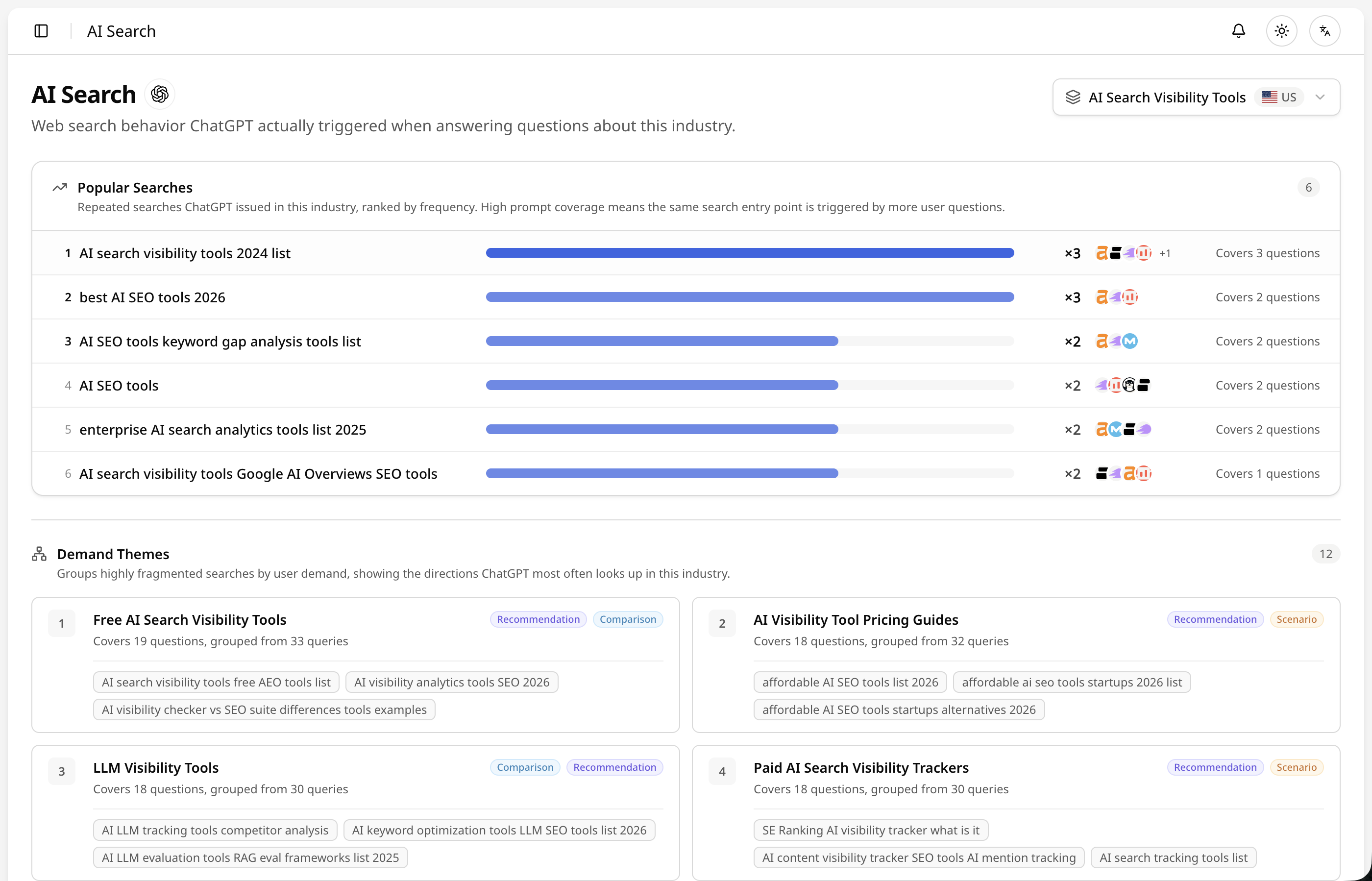Image resolution: width=1372 pixels, height=881 pixels.
Task: Toggle light/dark theme sun icon
Action: (1282, 31)
